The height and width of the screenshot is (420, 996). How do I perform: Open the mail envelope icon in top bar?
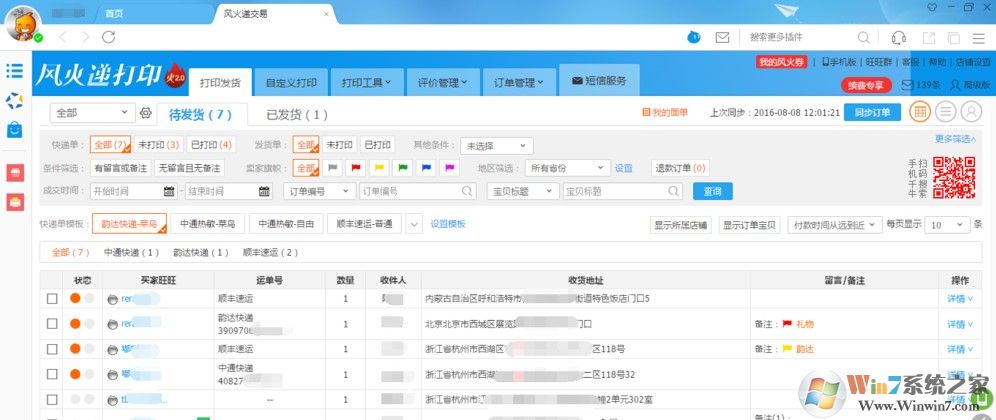click(x=722, y=37)
